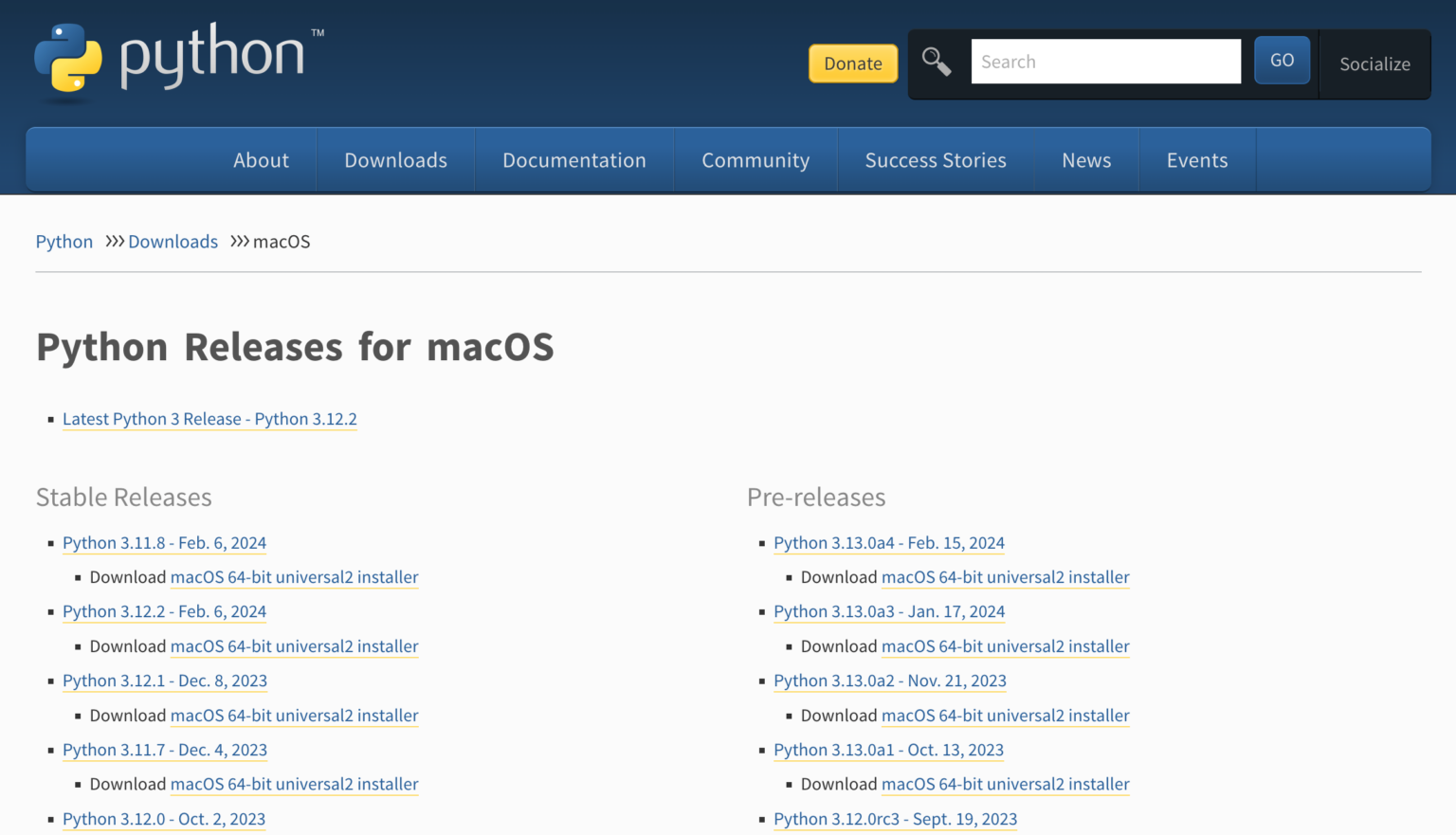Click the Downloads breadcrumb link
The width and height of the screenshot is (1456, 835).
[173, 242]
